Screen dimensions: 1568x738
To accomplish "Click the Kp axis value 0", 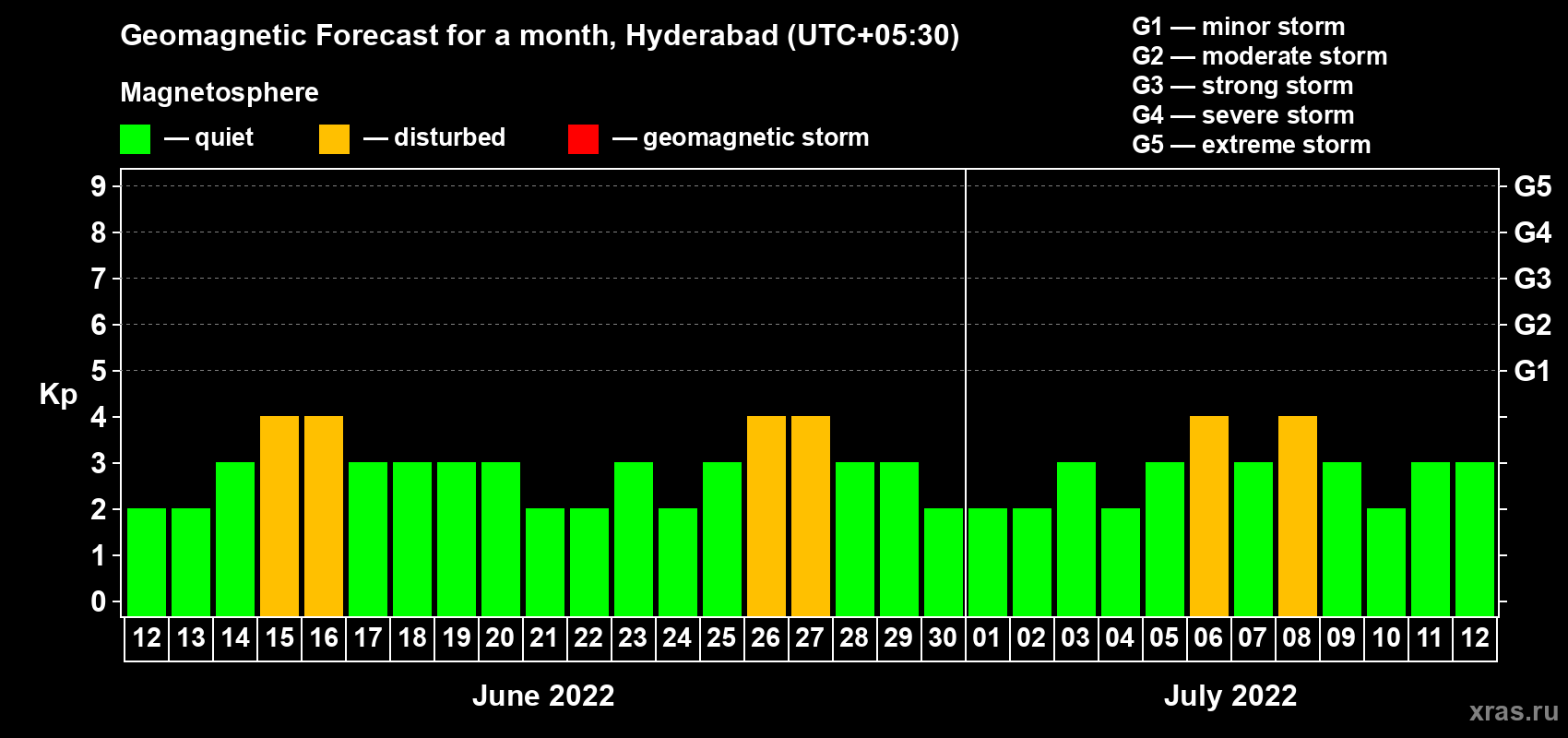I will point(99,601).
